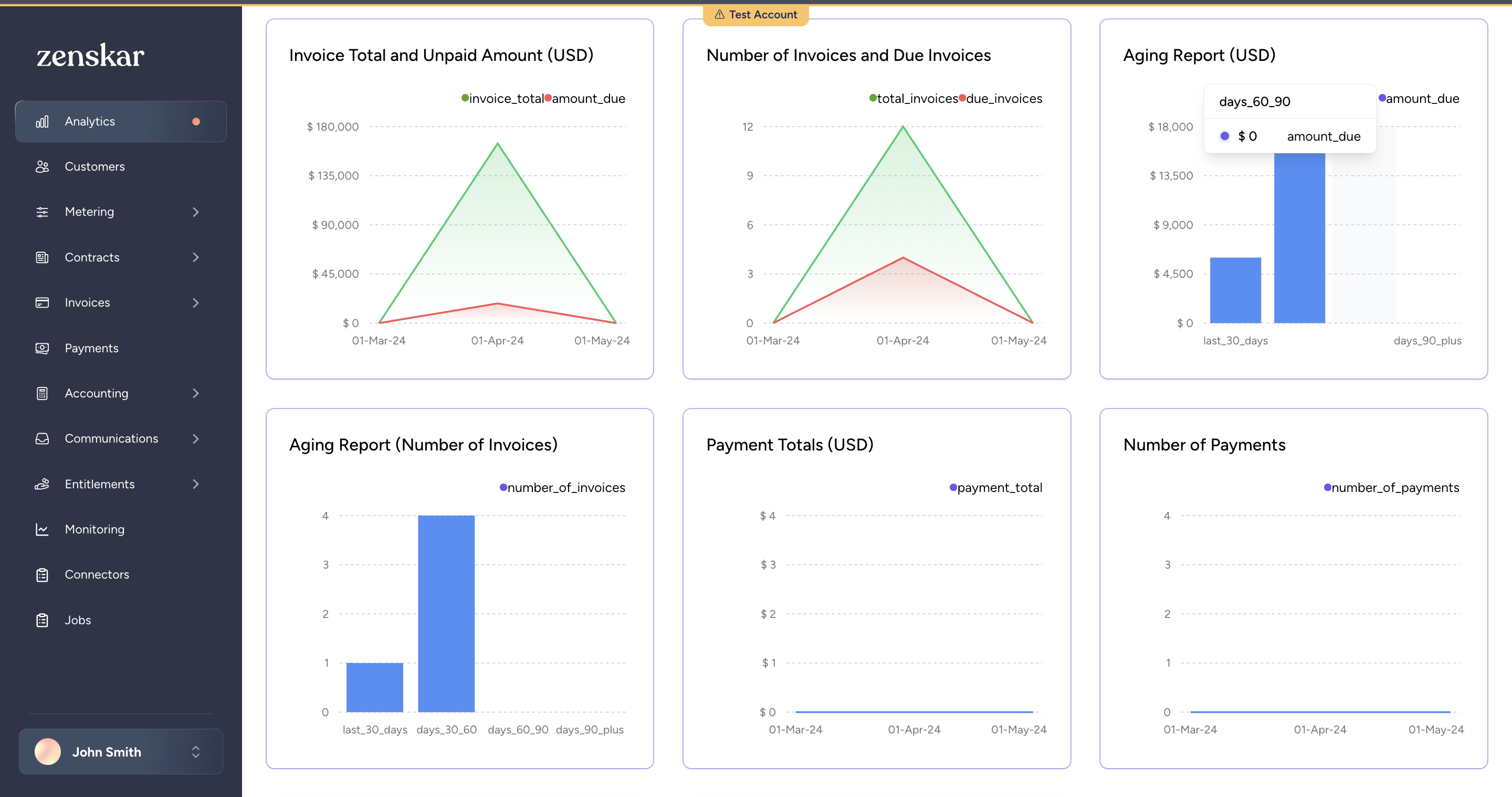Expand the Communications section

point(196,438)
